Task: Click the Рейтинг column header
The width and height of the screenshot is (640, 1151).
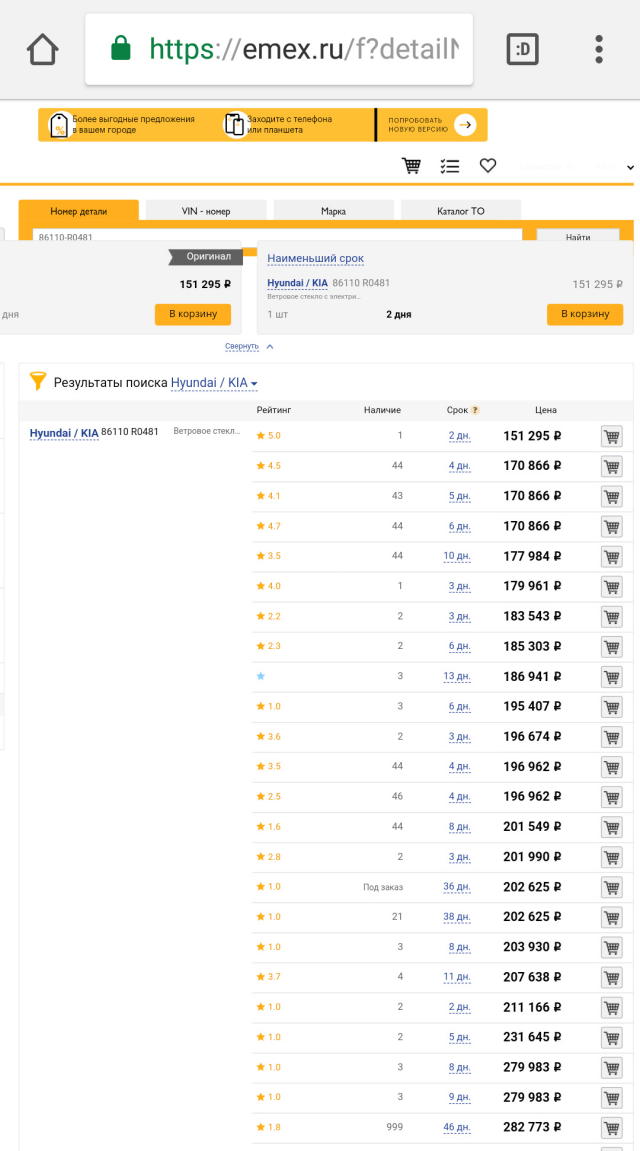Action: point(274,410)
